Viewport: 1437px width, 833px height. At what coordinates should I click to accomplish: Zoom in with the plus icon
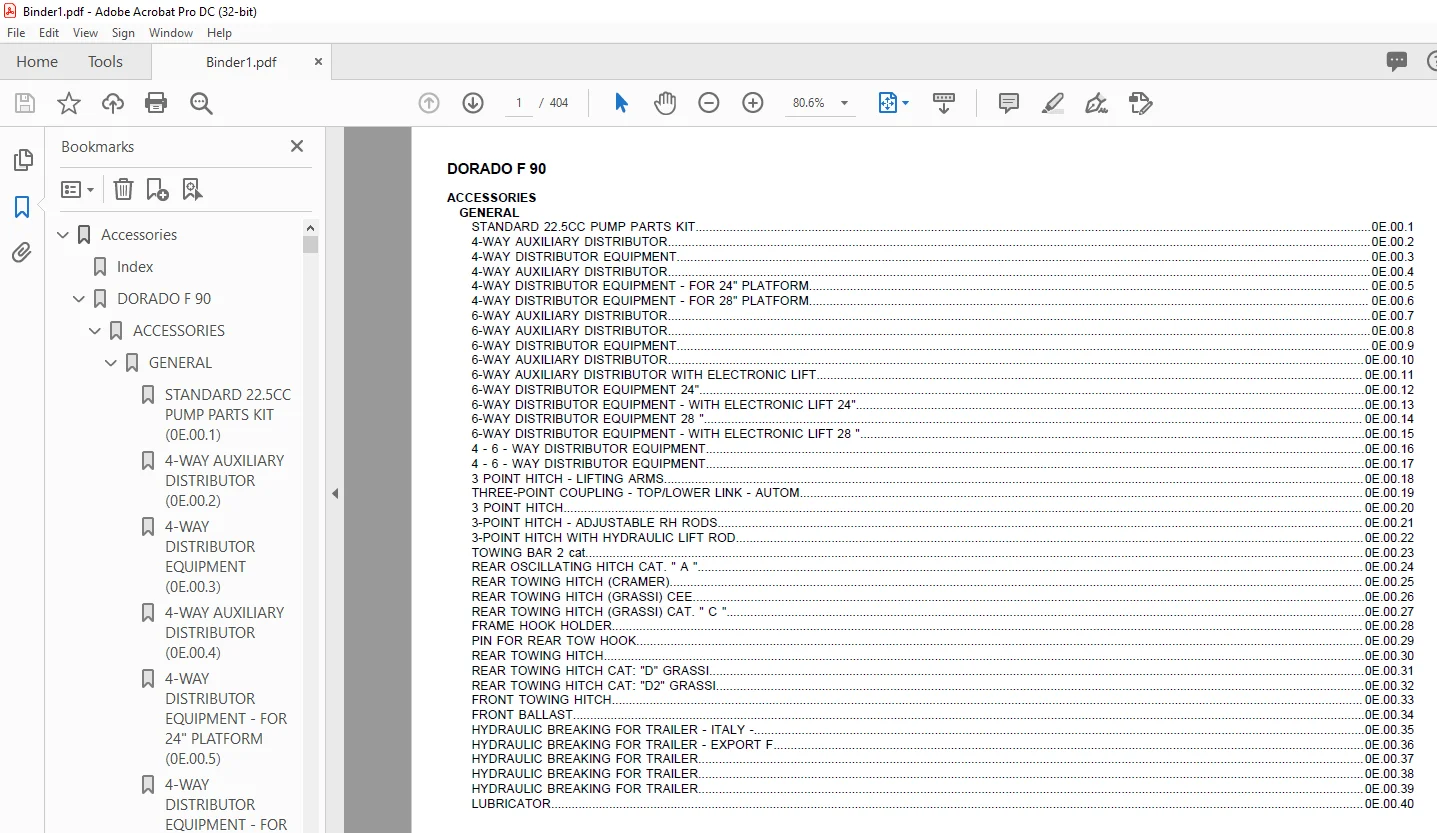point(753,103)
